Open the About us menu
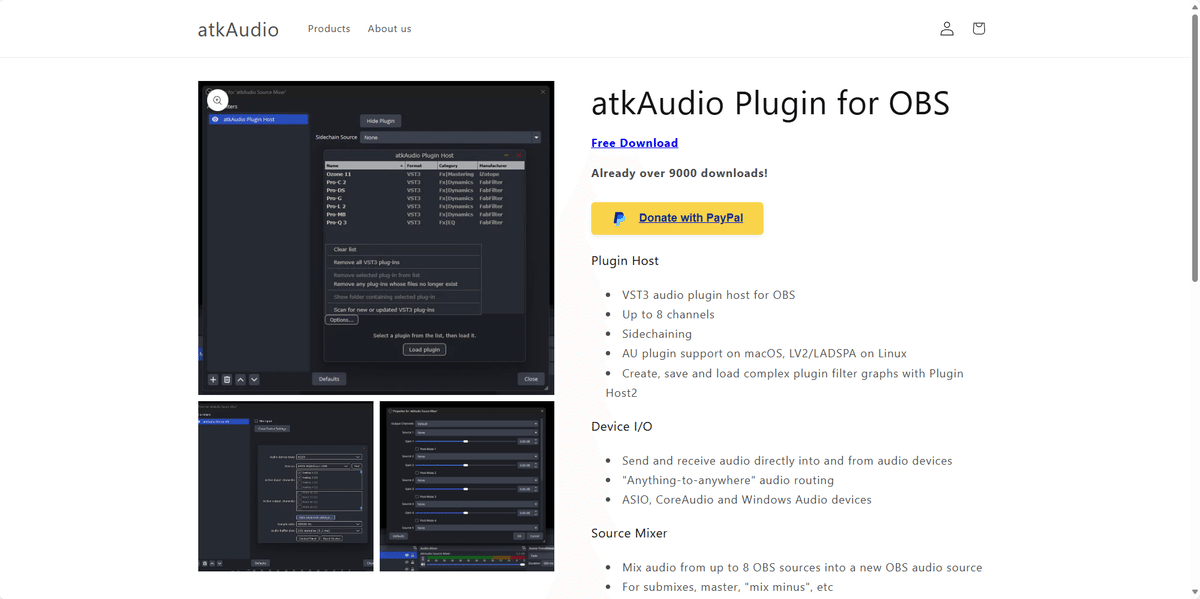Viewport: 1200px width, 599px height. coord(389,28)
